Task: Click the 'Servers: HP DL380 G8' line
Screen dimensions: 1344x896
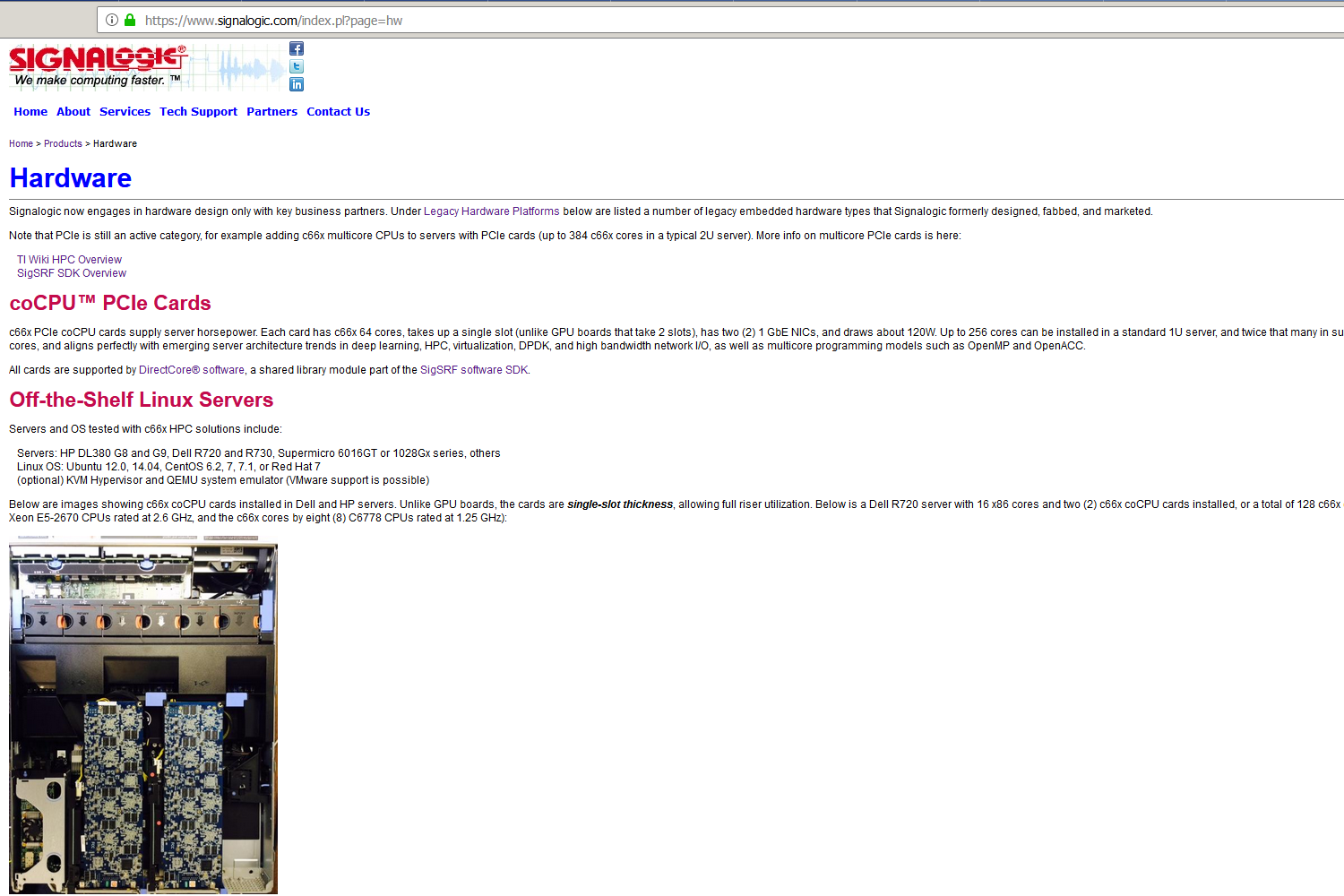Action: (x=259, y=453)
